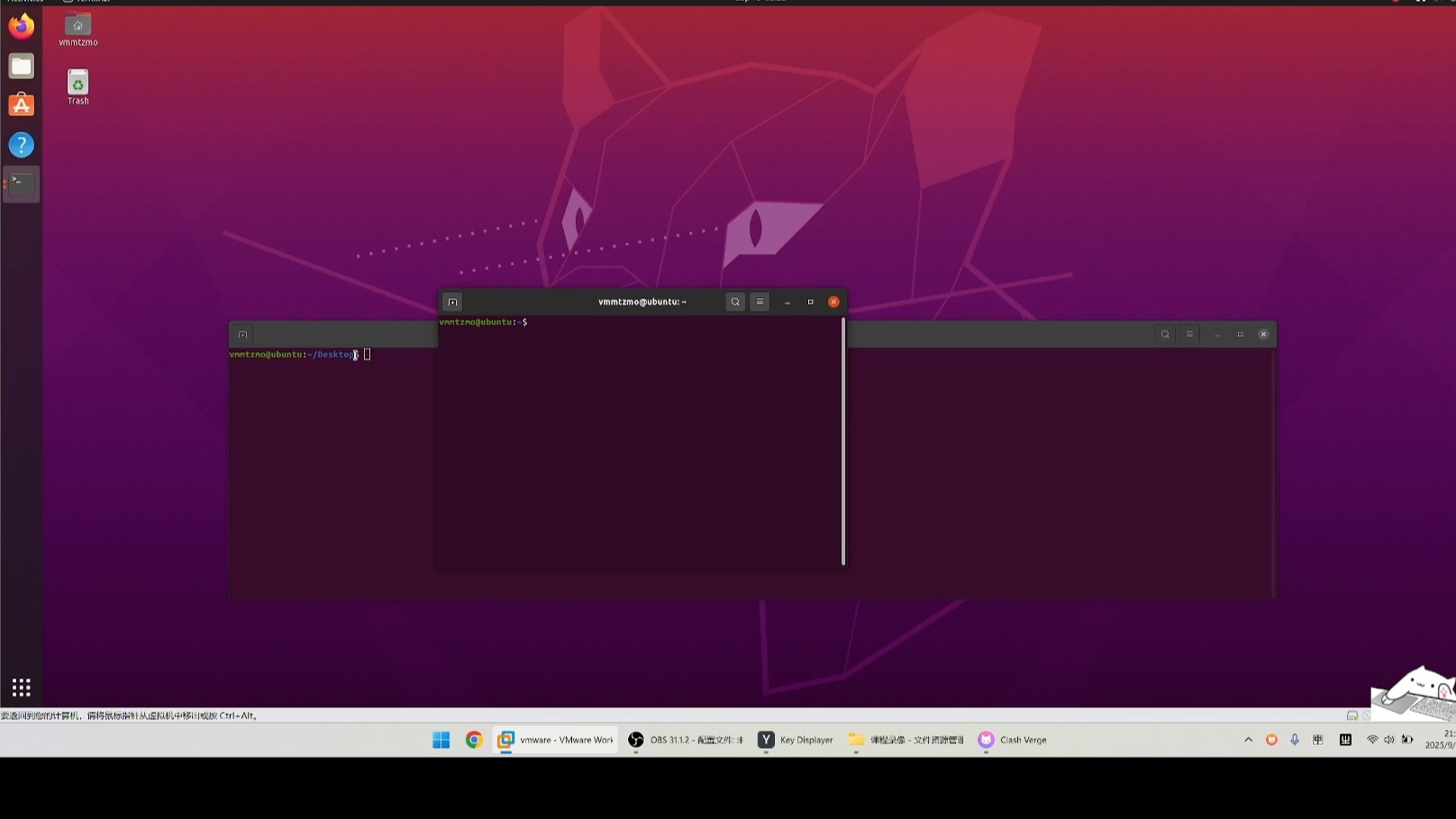Expand the hidden system tray icons chevron
The width and height of the screenshot is (1456, 819).
point(1248,740)
